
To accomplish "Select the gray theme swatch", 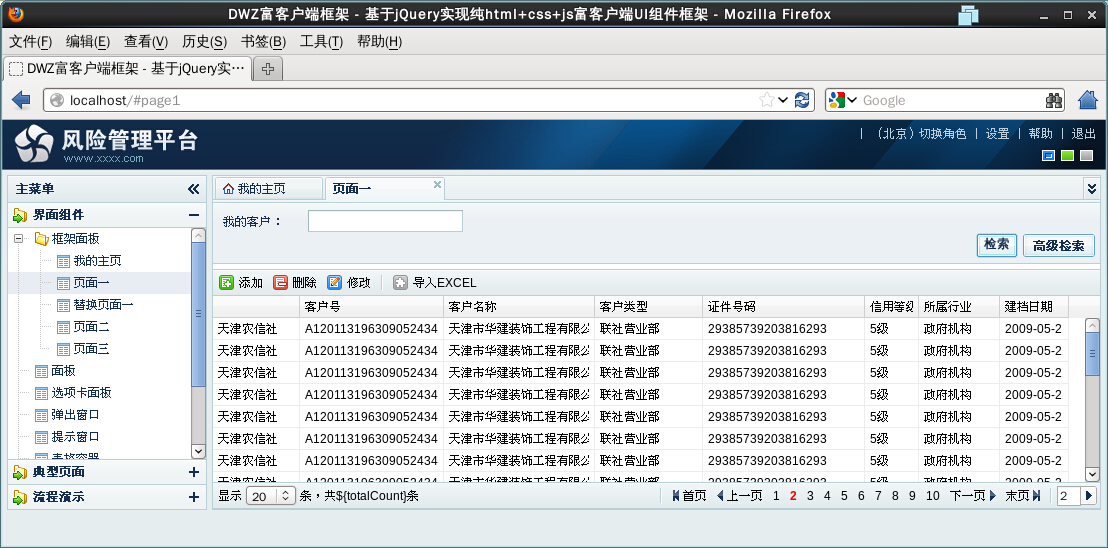I will [x=1086, y=155].
